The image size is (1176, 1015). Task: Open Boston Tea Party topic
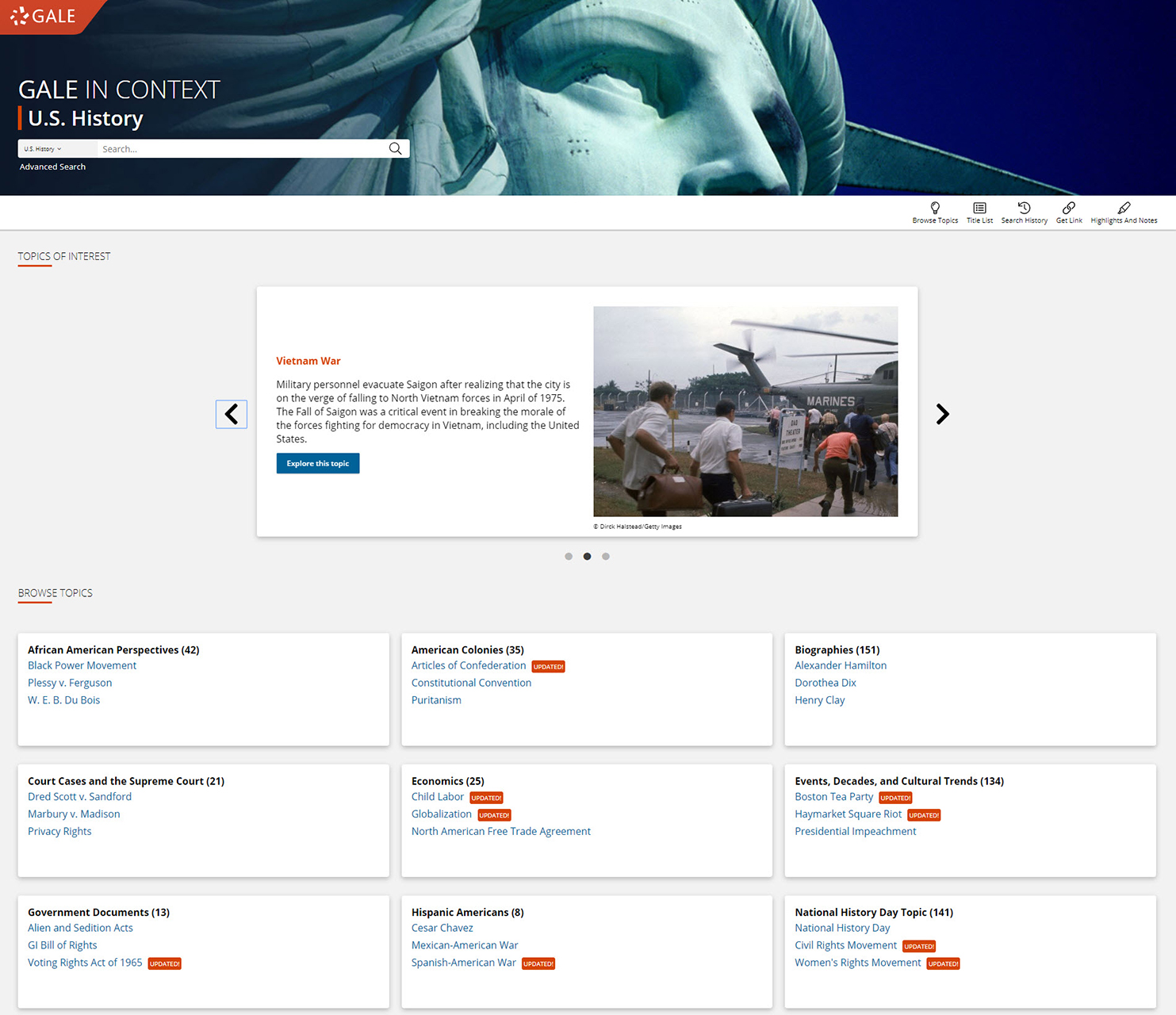pyautogui.click(x=834, y=797)
